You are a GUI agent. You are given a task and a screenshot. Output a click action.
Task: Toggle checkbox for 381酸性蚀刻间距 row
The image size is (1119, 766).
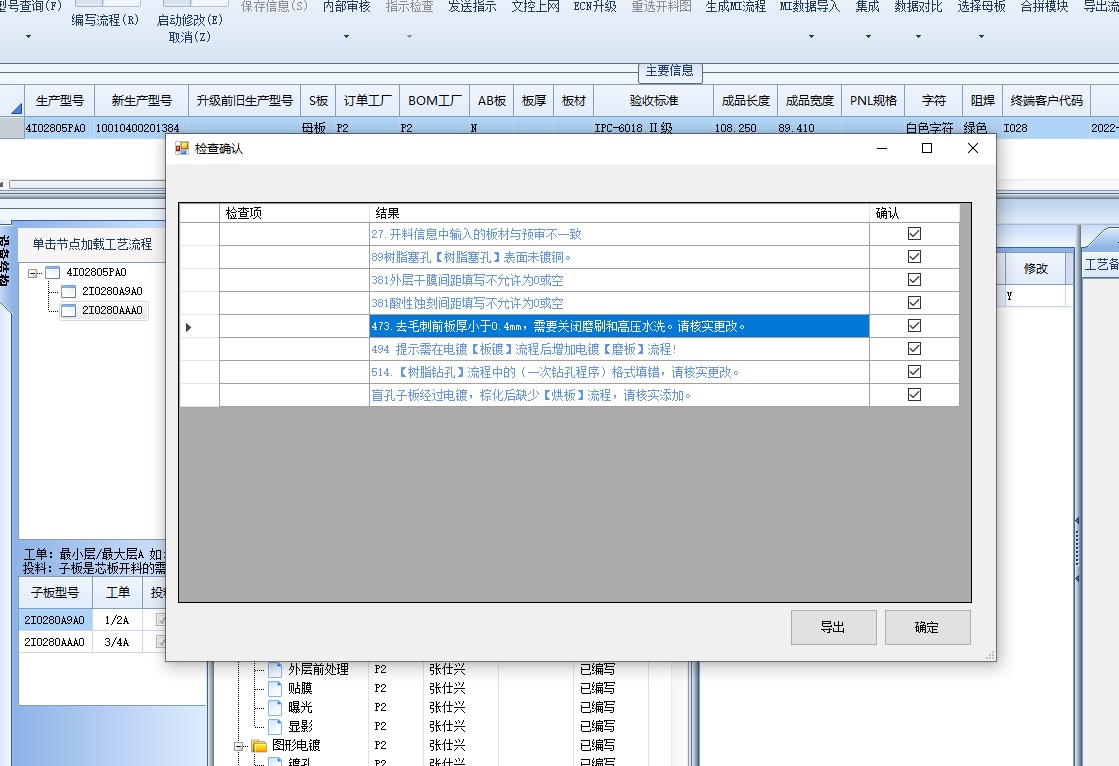[x=914, y=303]
